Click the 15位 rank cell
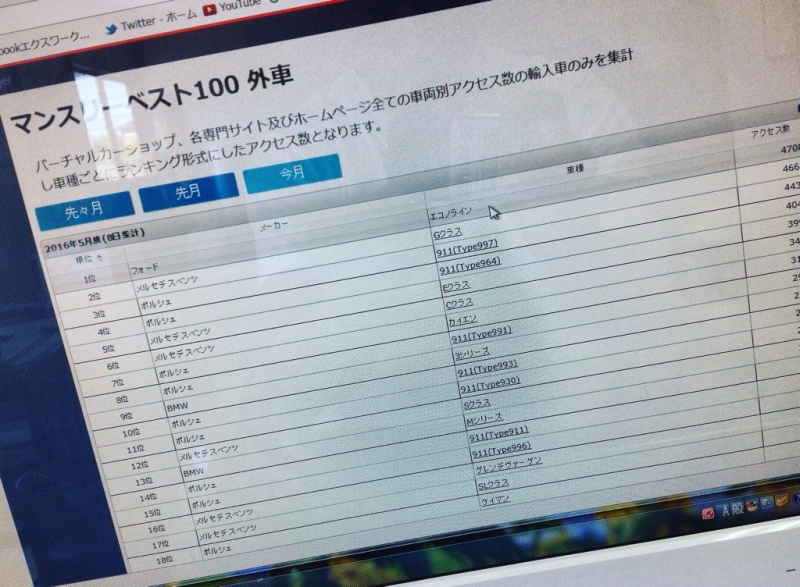The height and width of the screenshot is (587, 800). tap(152, 513)
